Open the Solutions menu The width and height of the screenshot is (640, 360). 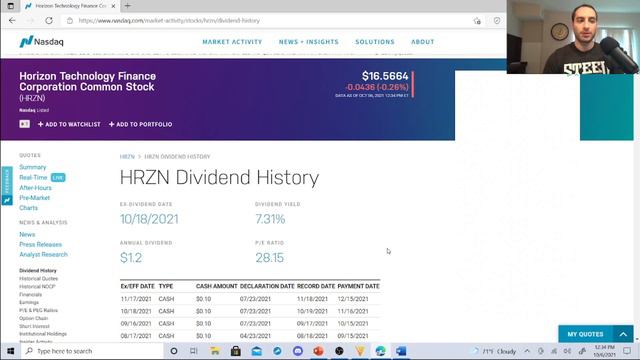pos(375,42)
